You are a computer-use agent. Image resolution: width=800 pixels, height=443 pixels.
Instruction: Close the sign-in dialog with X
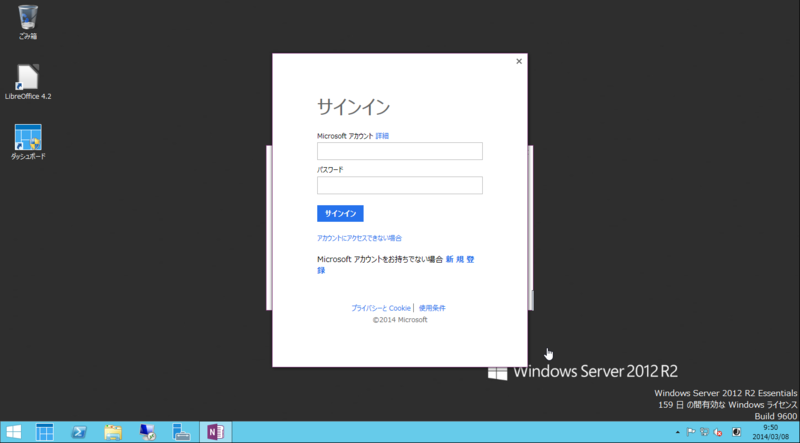tap(519, 61)
